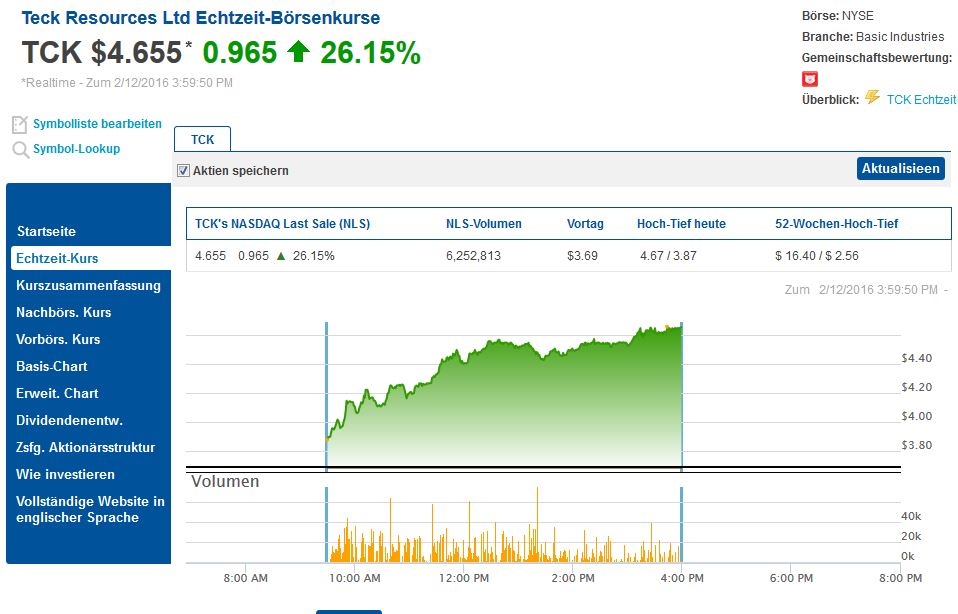
Task: Open Basis-Chart from sidebar
Action: click(x=52, y=366)
